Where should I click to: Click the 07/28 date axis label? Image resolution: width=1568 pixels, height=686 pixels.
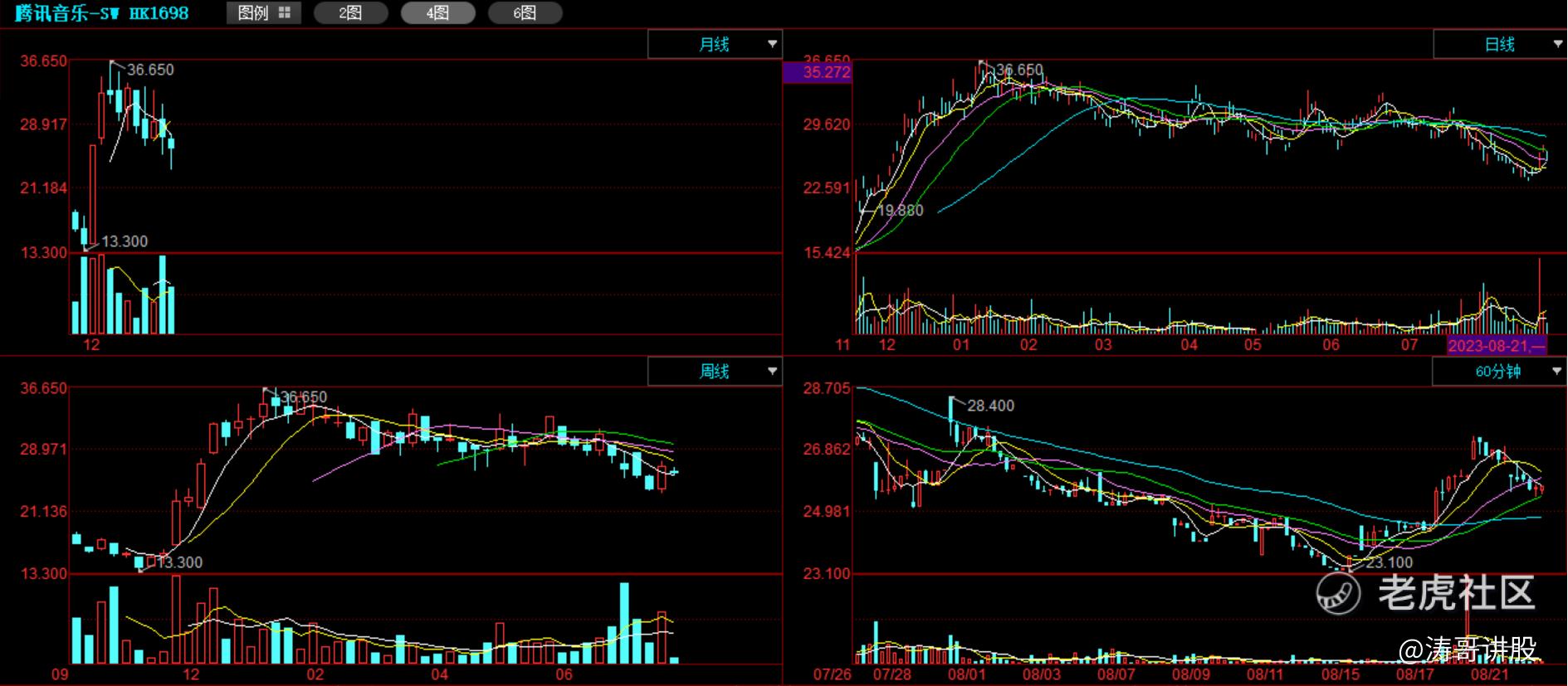click(892, 674)
